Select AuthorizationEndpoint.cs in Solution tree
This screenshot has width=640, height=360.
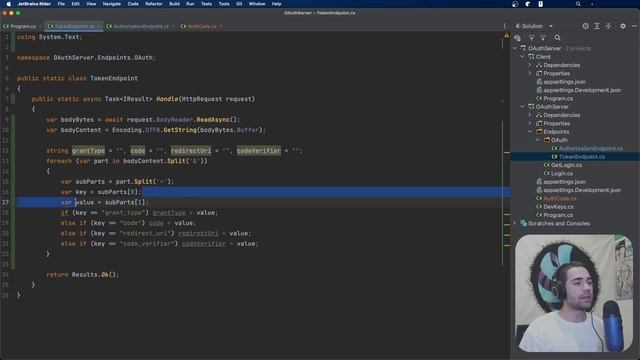[591, 148]
